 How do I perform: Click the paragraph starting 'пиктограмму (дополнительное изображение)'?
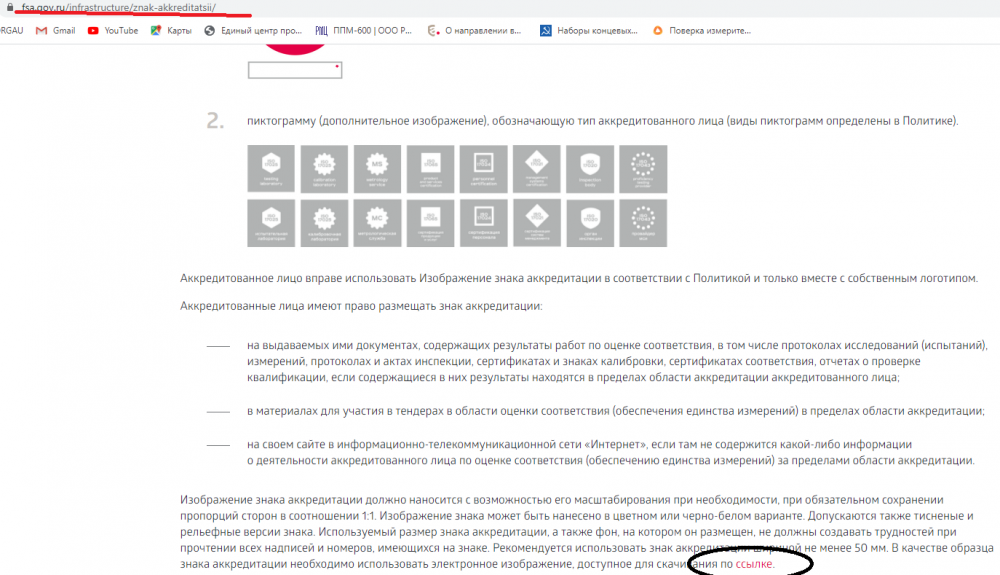[603, 121]
